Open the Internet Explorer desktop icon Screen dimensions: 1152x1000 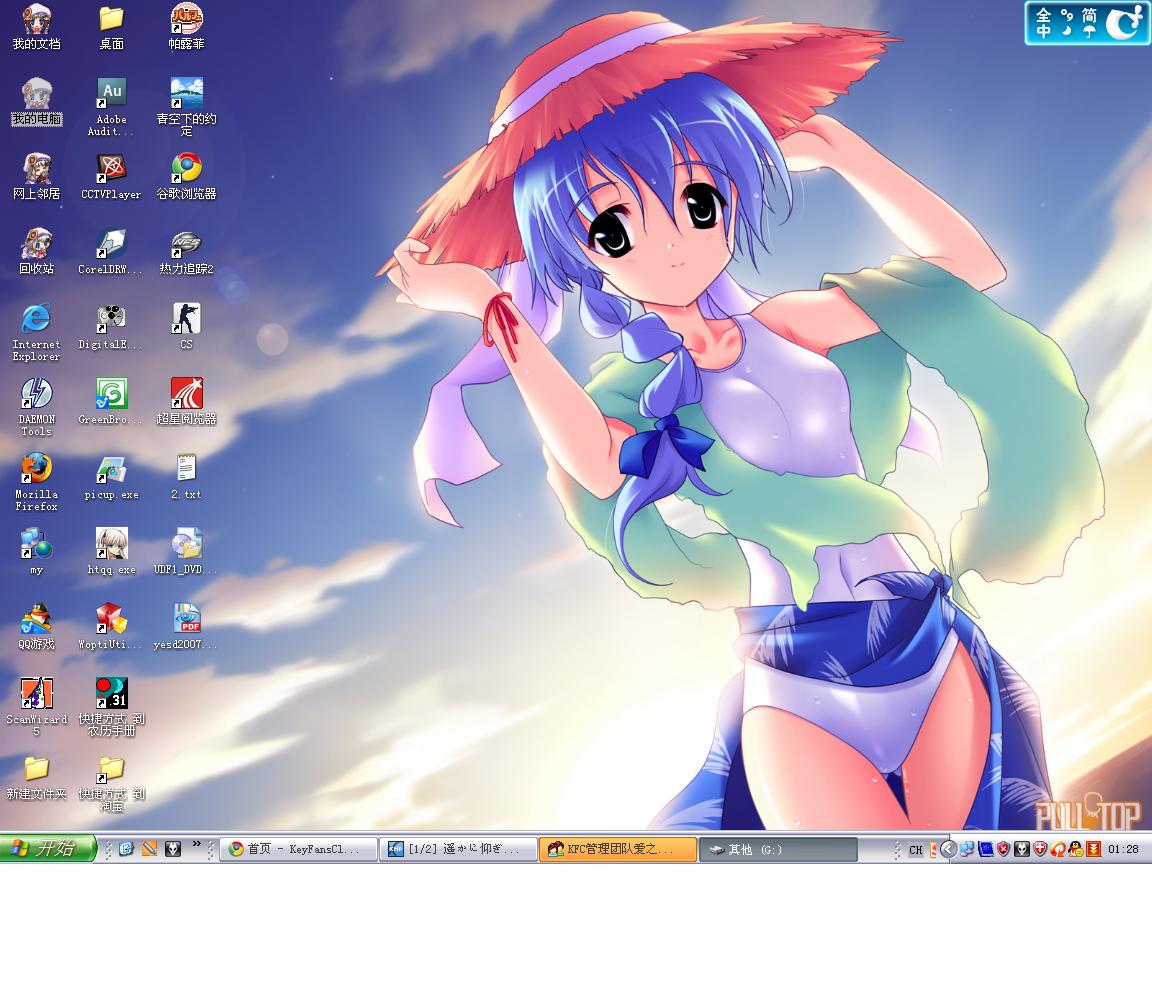tap(37, 332)
